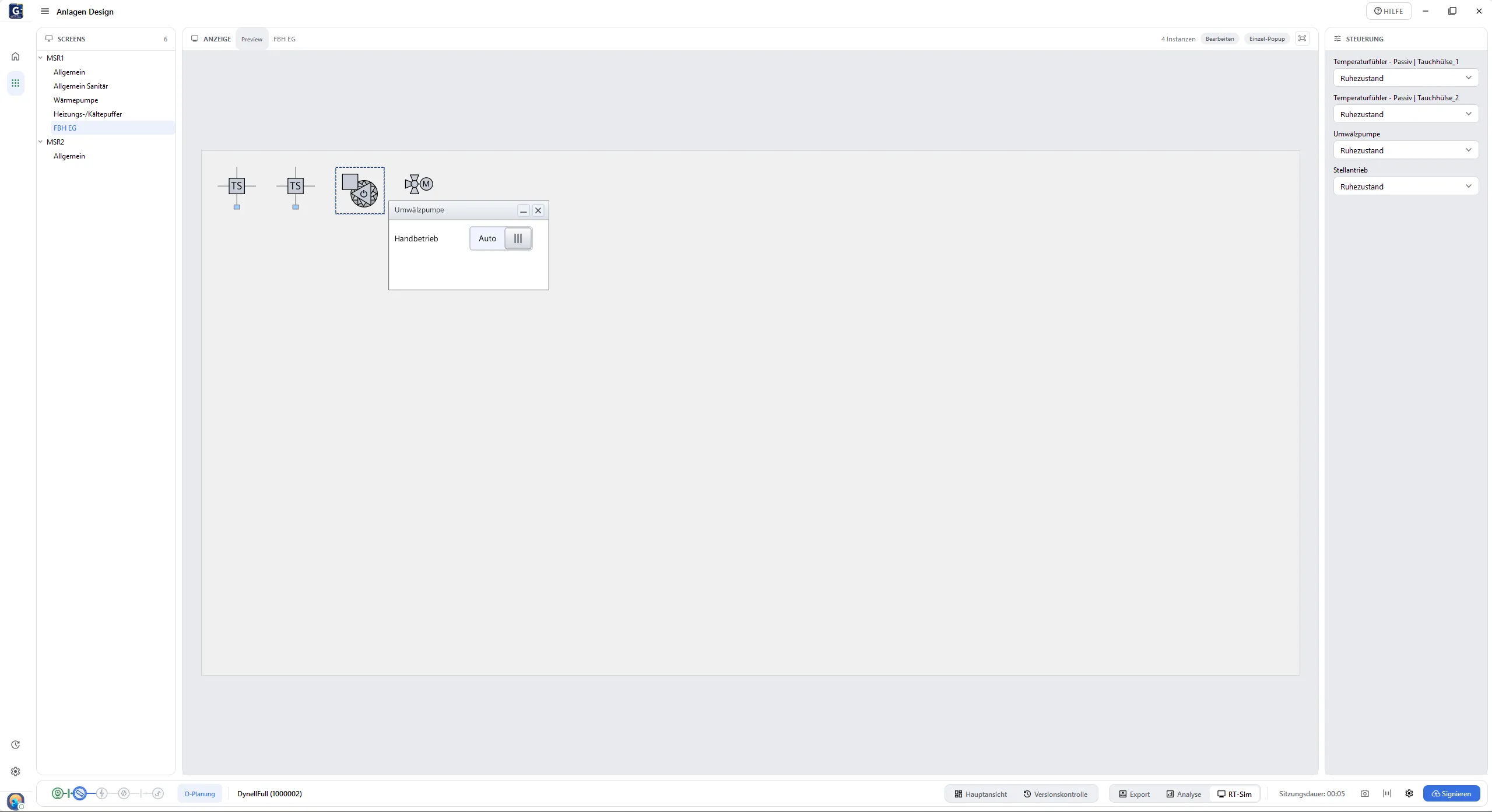Click the fullscreen icon next to Einzel-Popup
This screenshot has width=1492, height=812.
pos(1302,38)
